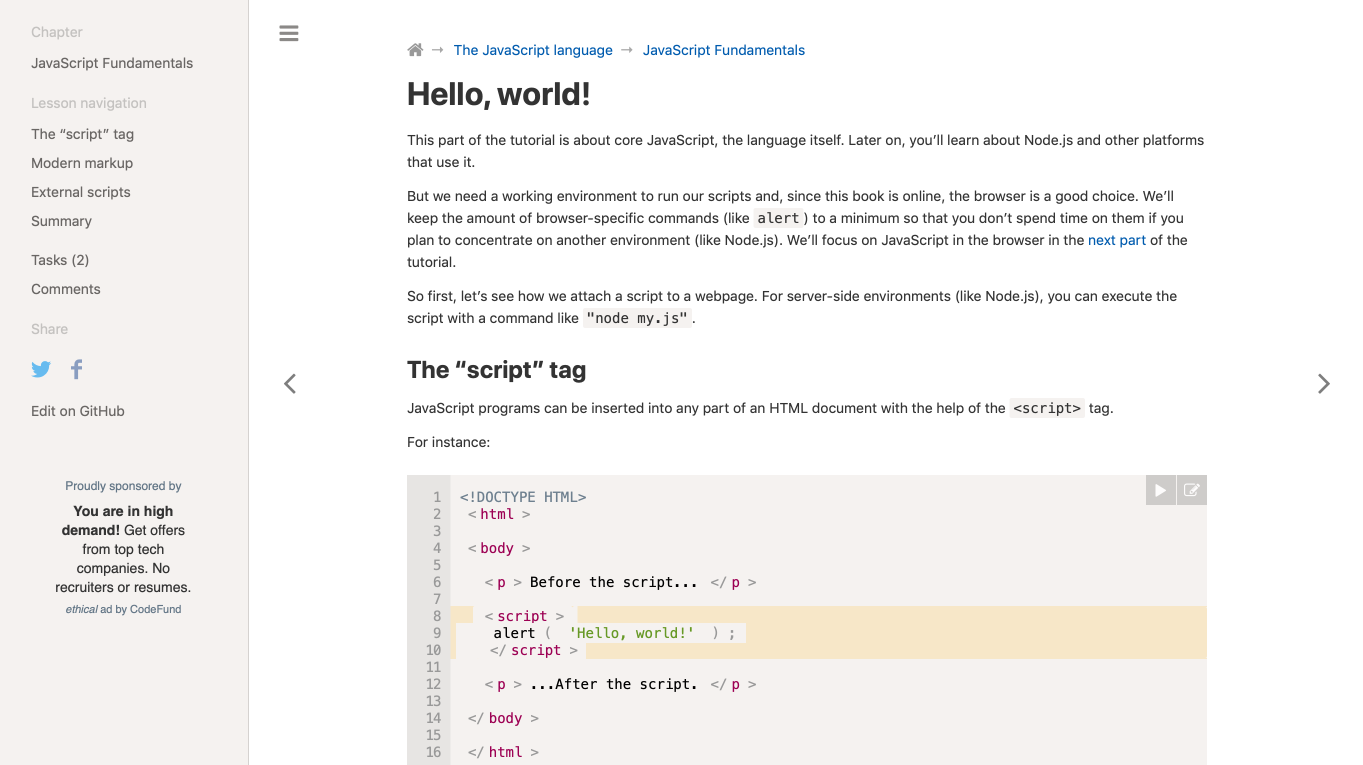Click the inline 'alert' code snippet

point(778,218)
